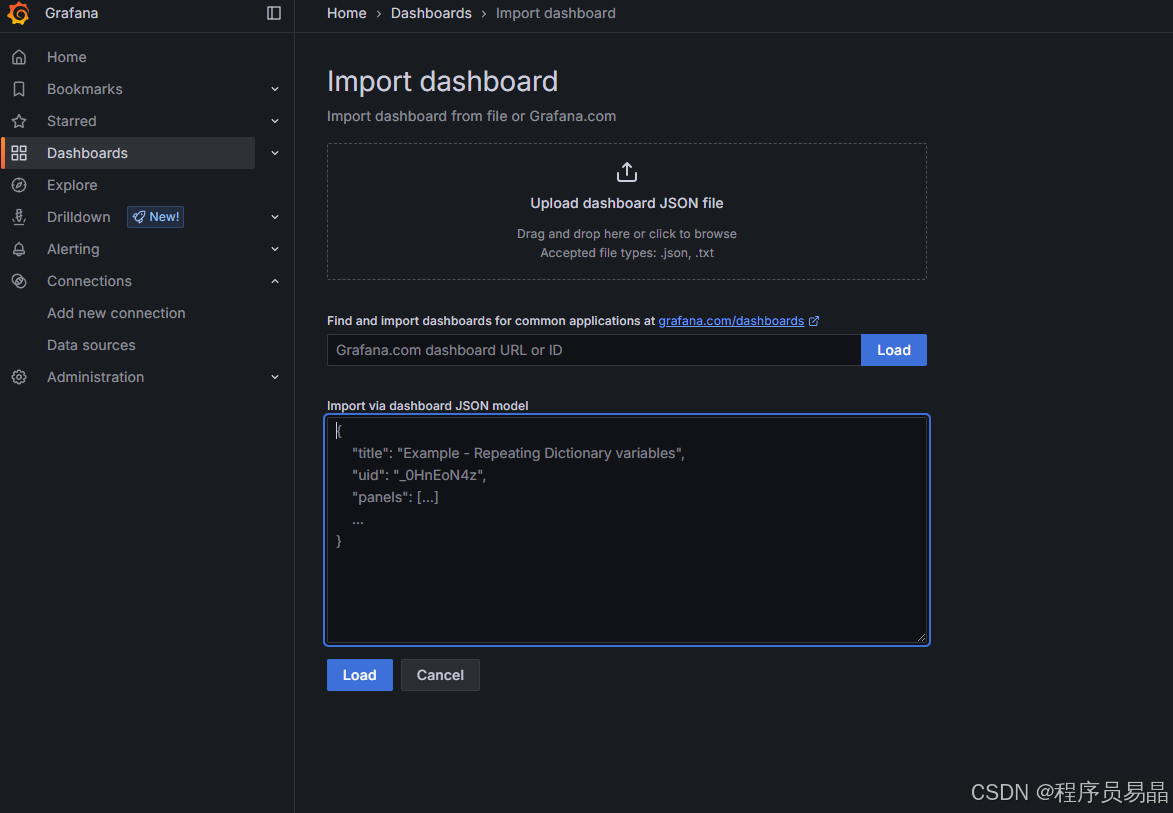Expand the Administration section chevron
This screenshot has width=1173, height=813.
tap(275, 377)
